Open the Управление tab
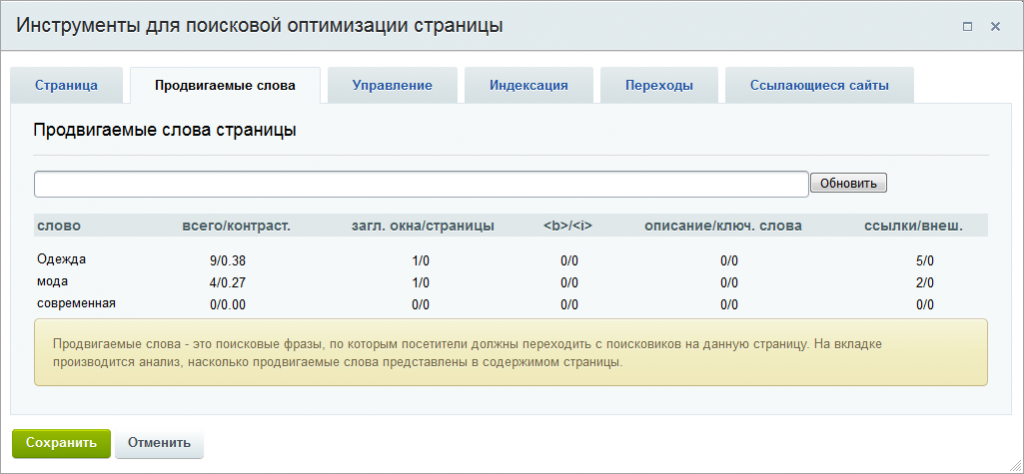Image resolution: width=1024 pixels, height=474 pixels. [392, 85]
